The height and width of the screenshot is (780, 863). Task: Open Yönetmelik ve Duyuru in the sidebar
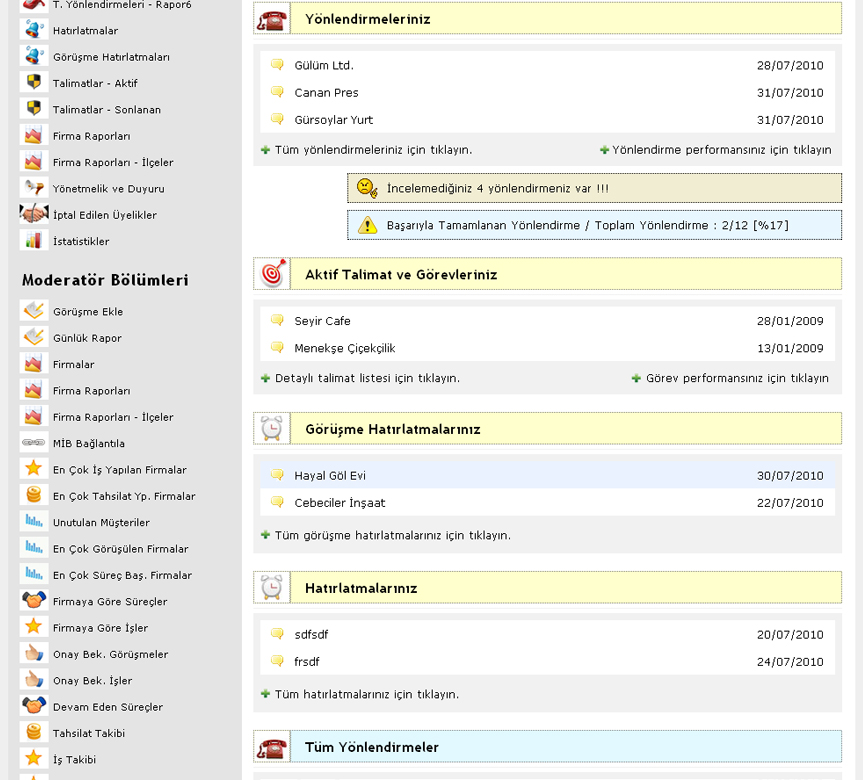(108, 188)
